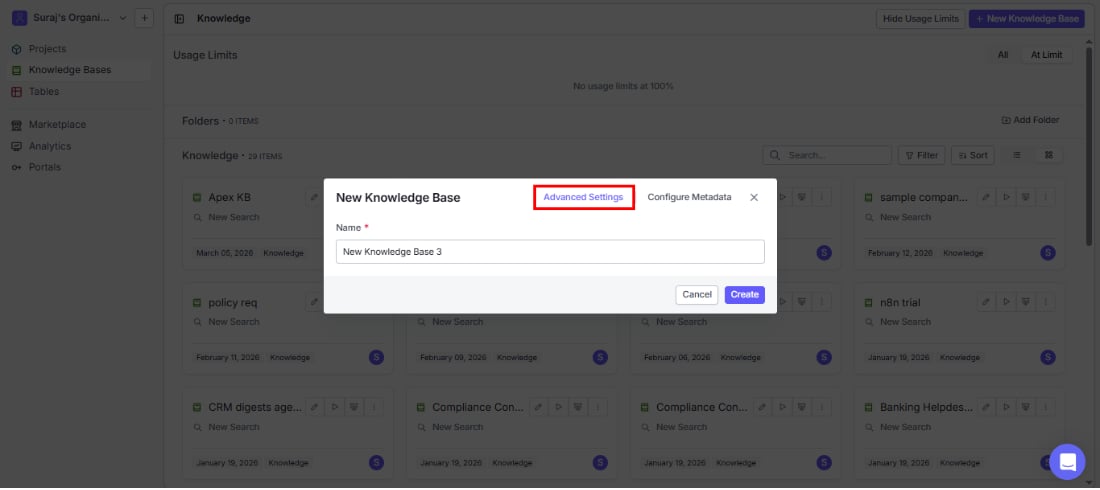Open Advanced Settings in the New Knowledge Base dialog
The width and height of the screenshot is (1100, 490).
click(x=583, y=197)
